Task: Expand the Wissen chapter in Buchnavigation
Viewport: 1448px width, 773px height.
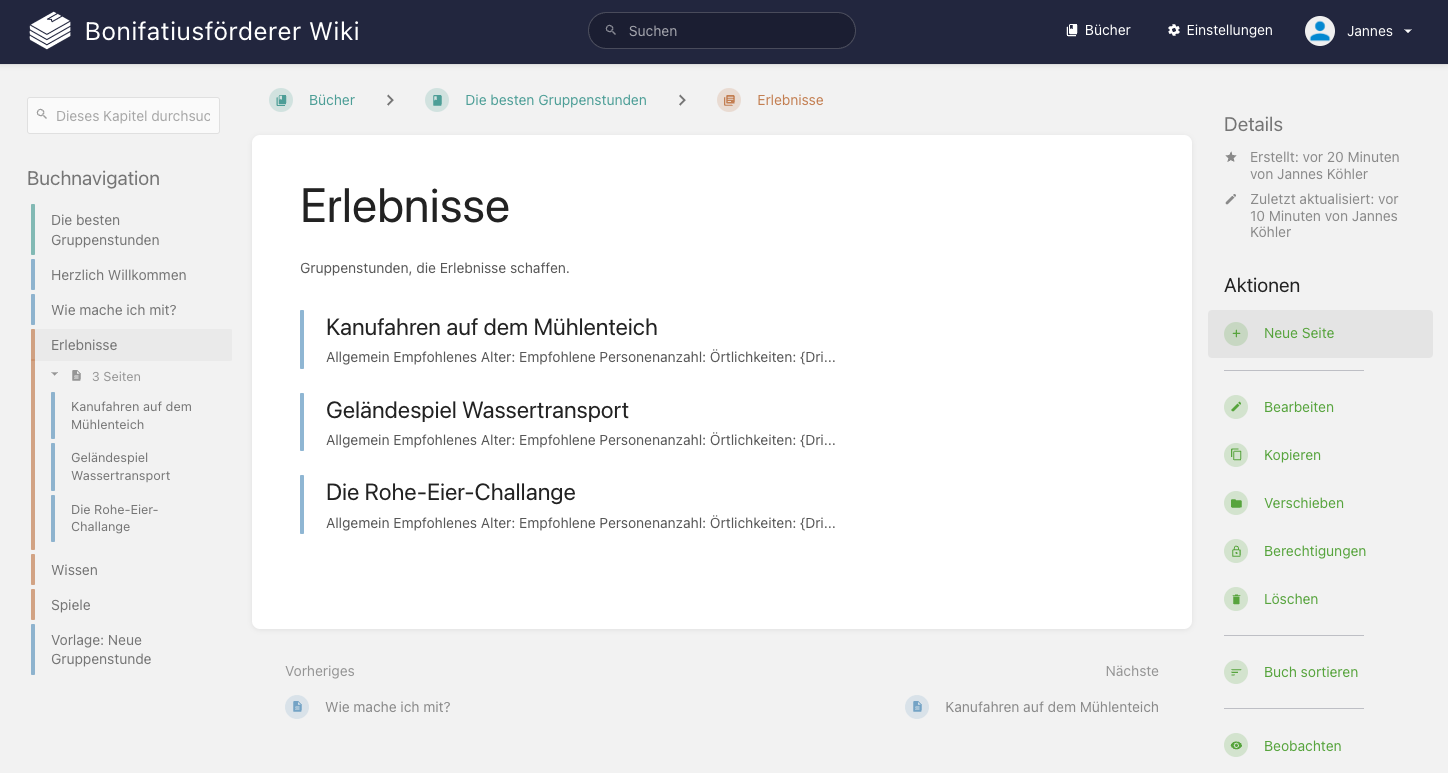Action: pyautogui.click(x=74, y=570)
